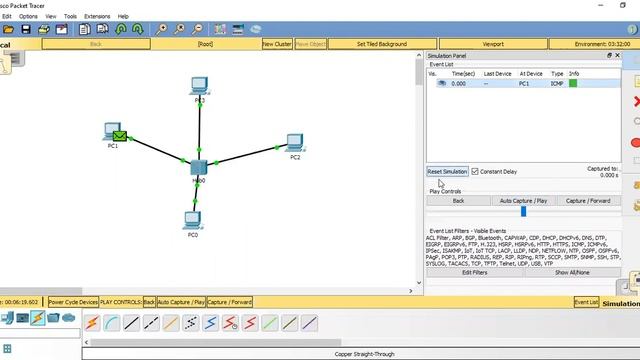The image size is (640, 360).
Task: Select the light blue Console cable
Action: pos(112,323)
